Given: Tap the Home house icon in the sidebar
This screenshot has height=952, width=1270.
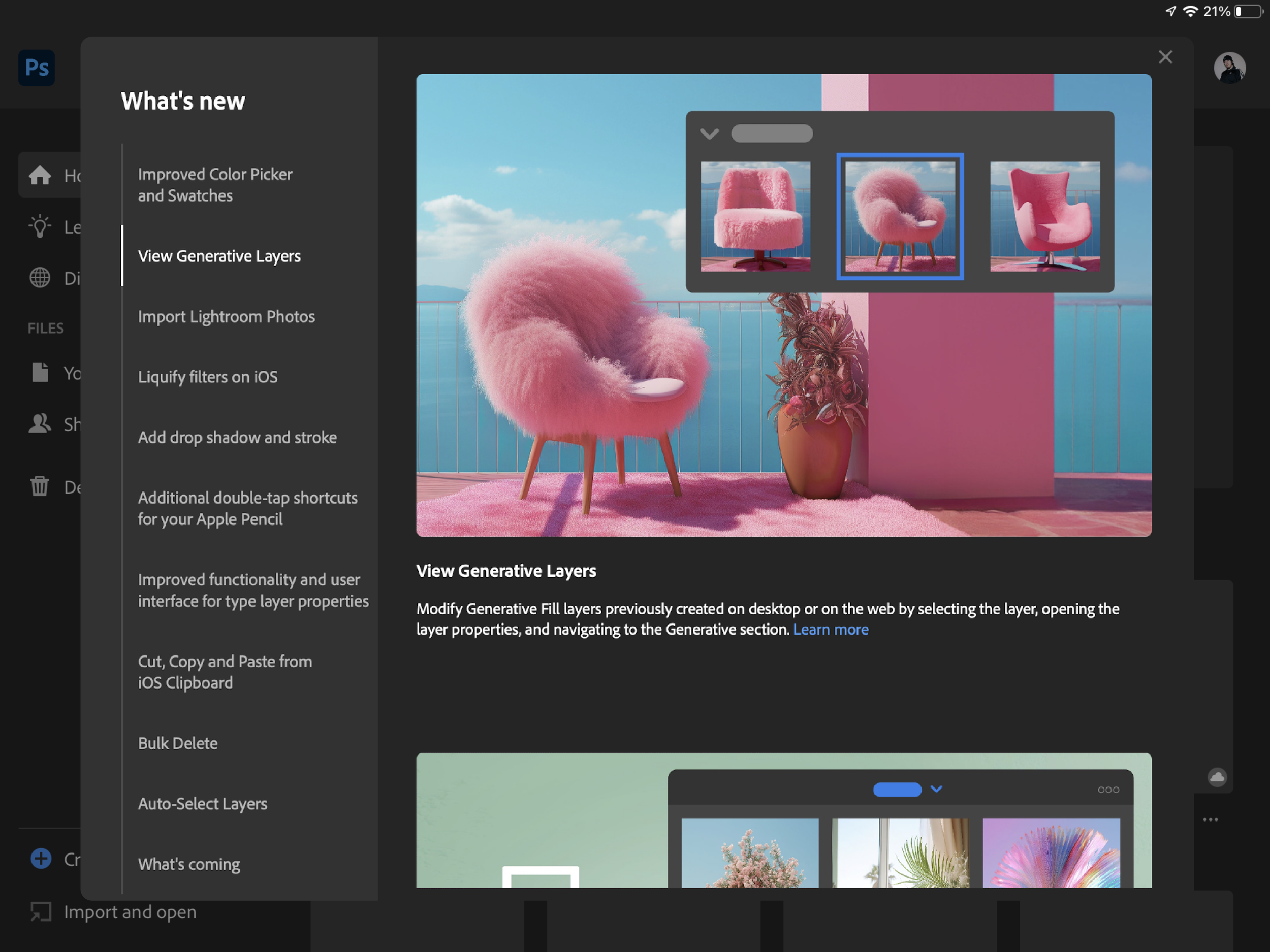Looking at the screenshot, I should click(x=40, y=175).
